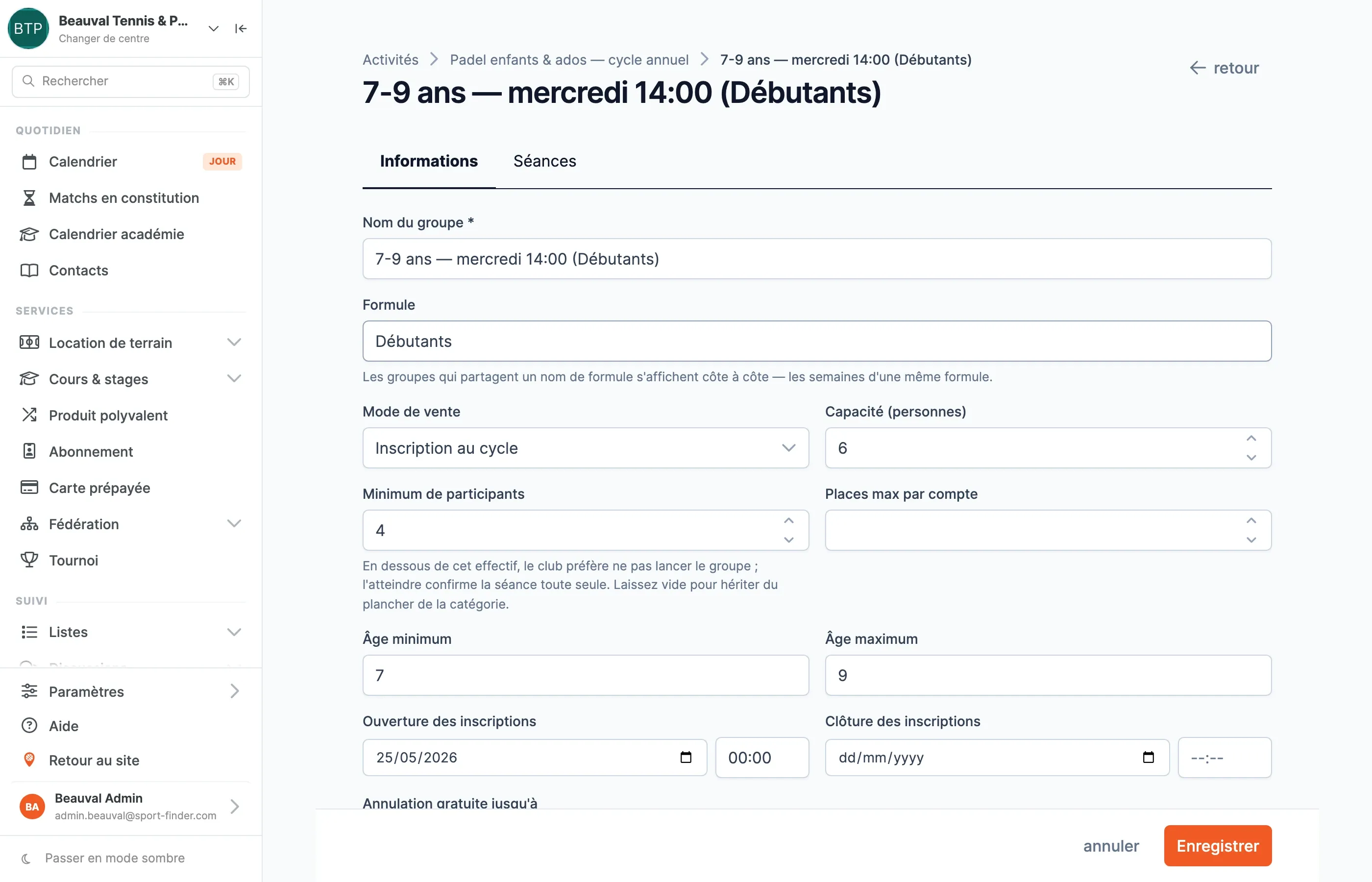Select the Informations tab
Viewport: 1372px width, 882px height.
coord(428,162)
